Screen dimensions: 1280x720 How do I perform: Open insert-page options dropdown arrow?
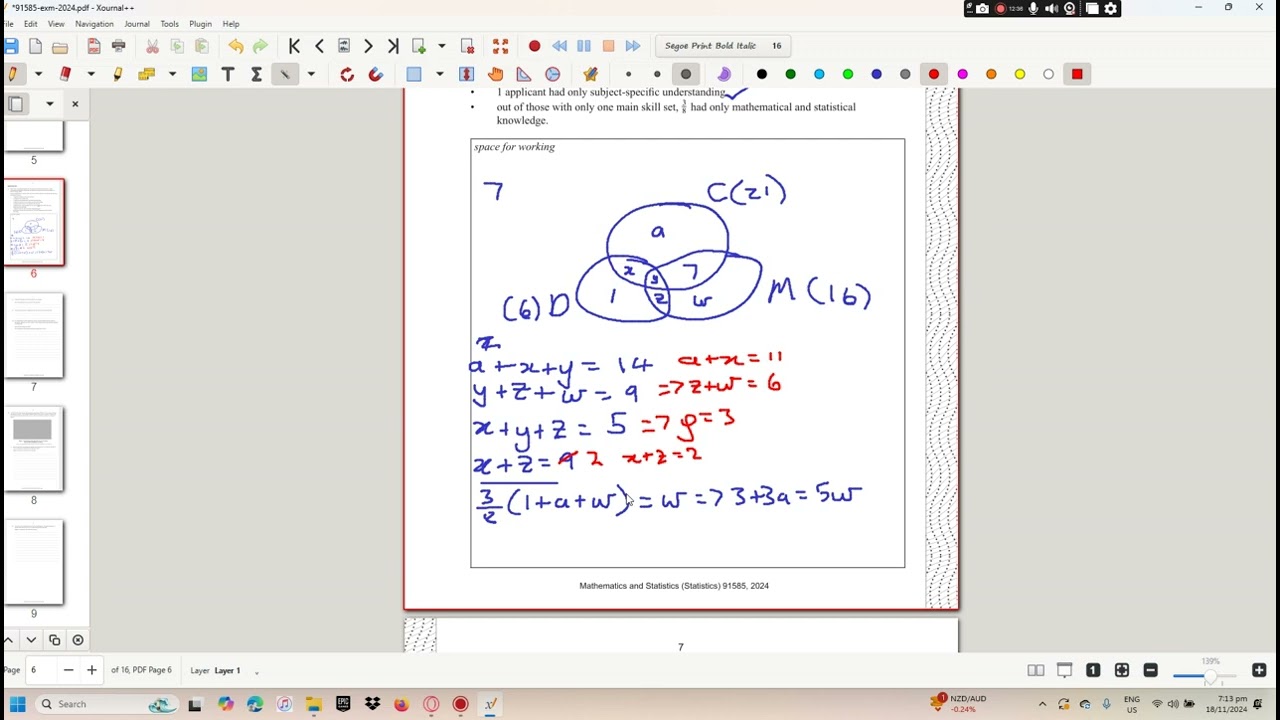pos(441,46)
